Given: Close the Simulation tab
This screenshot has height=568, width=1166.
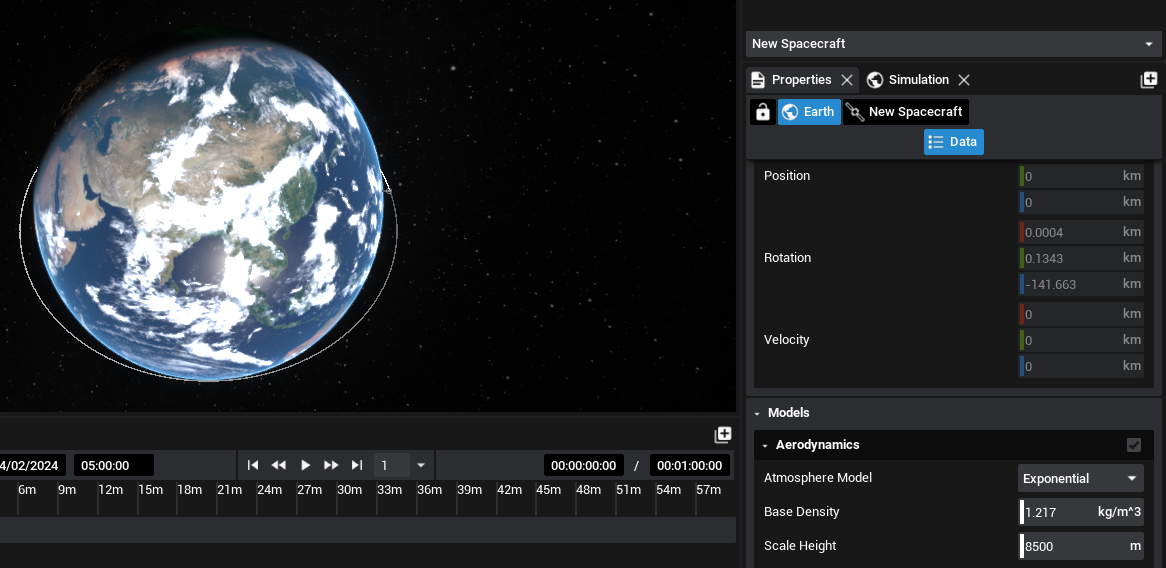Looking at the screenshot, I should [x=964, y=80].
